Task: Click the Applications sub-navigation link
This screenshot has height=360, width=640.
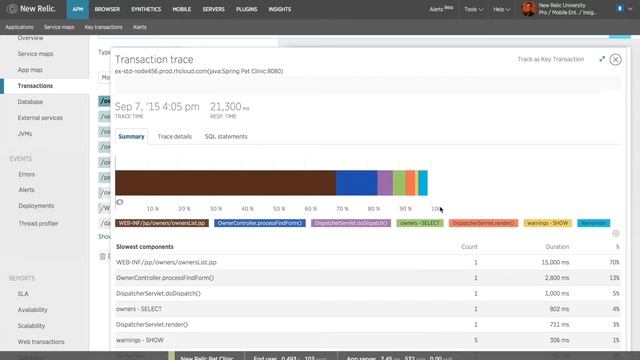Action: [19, 27]
